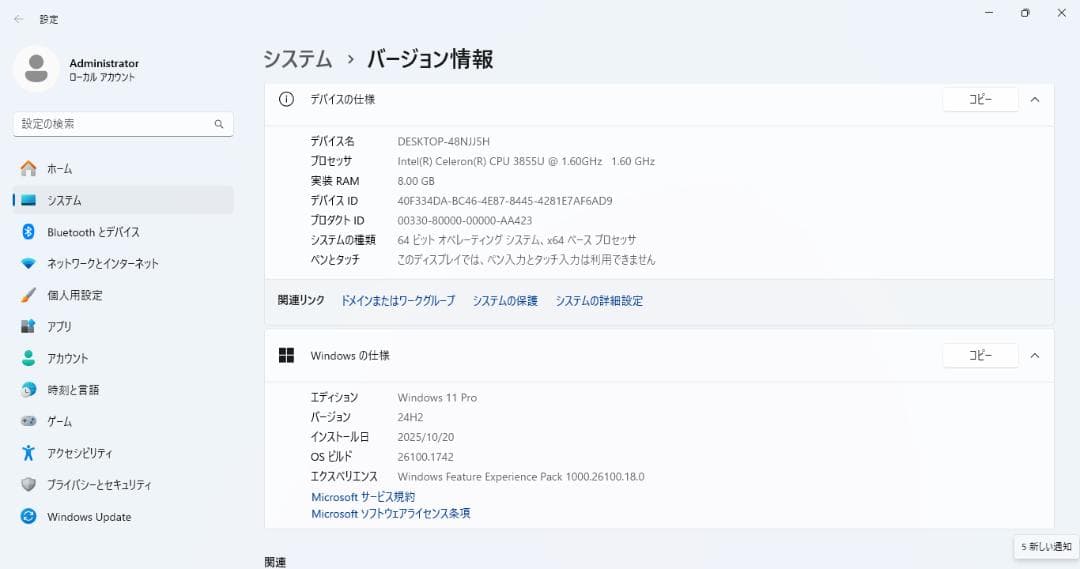The height and width of the screenshot is (569, 1080).
Task: Click Windows Feature Experience Pack value
Action: 521,477
